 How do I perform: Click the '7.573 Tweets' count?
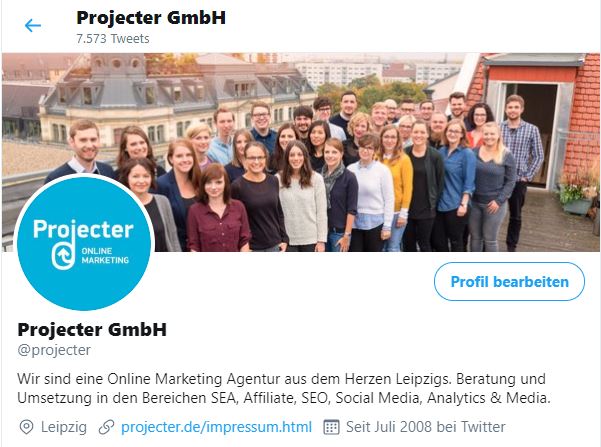tap(113, 39)
